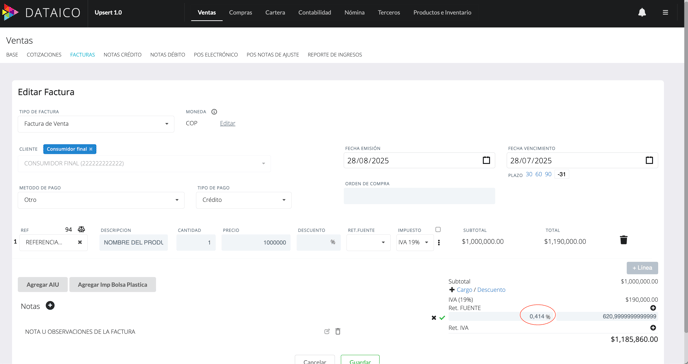Switch to FACTURAS tab
The image size is (688, 364).
click(x=82, y=55)
